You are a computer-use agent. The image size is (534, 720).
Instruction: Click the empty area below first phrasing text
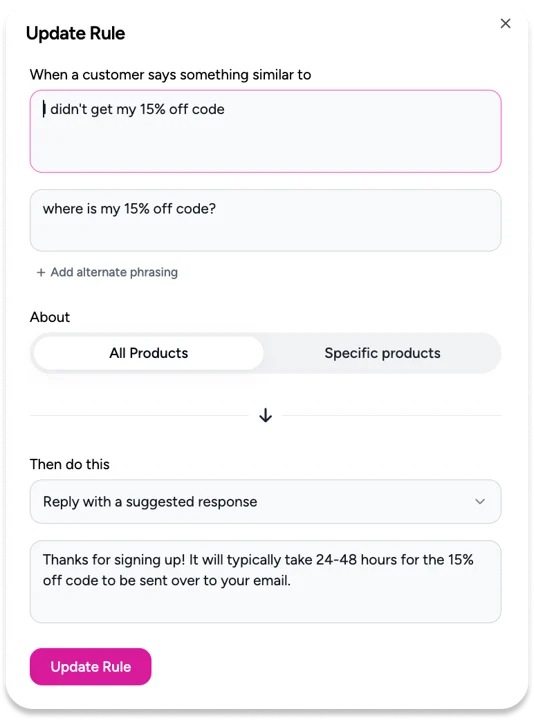pyautogui.click(x=265, y=145)
